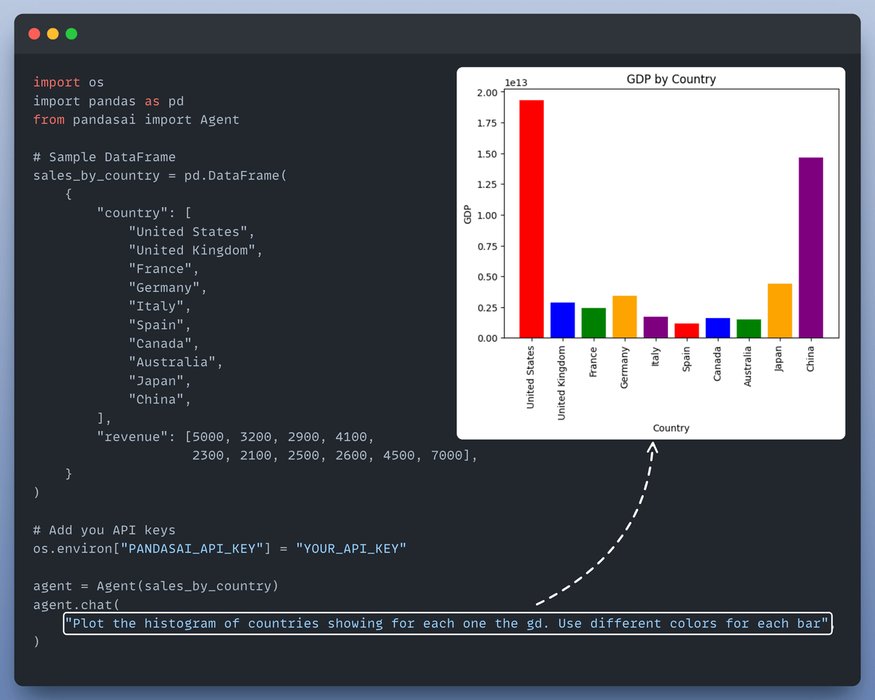The image size is (875, 700).
Task: Click the "GDP" y-axis label
Action: click(467, 215)
